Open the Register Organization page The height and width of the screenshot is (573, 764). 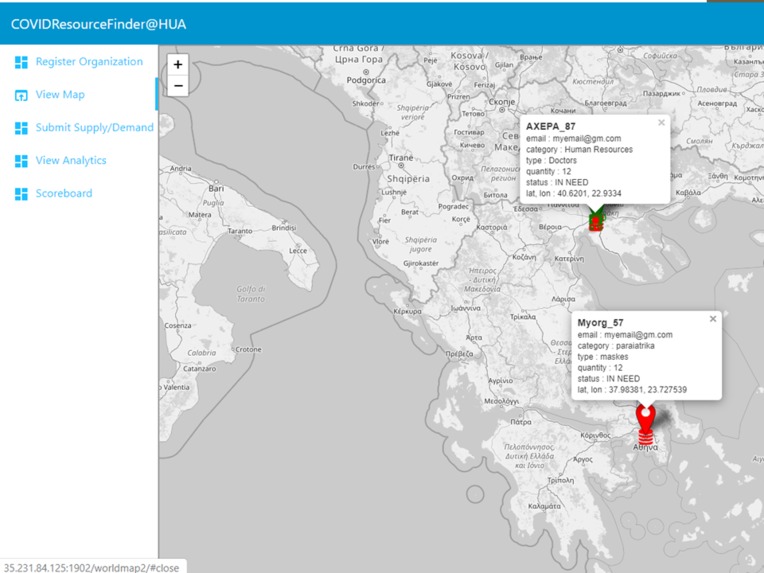click(89, 61)
